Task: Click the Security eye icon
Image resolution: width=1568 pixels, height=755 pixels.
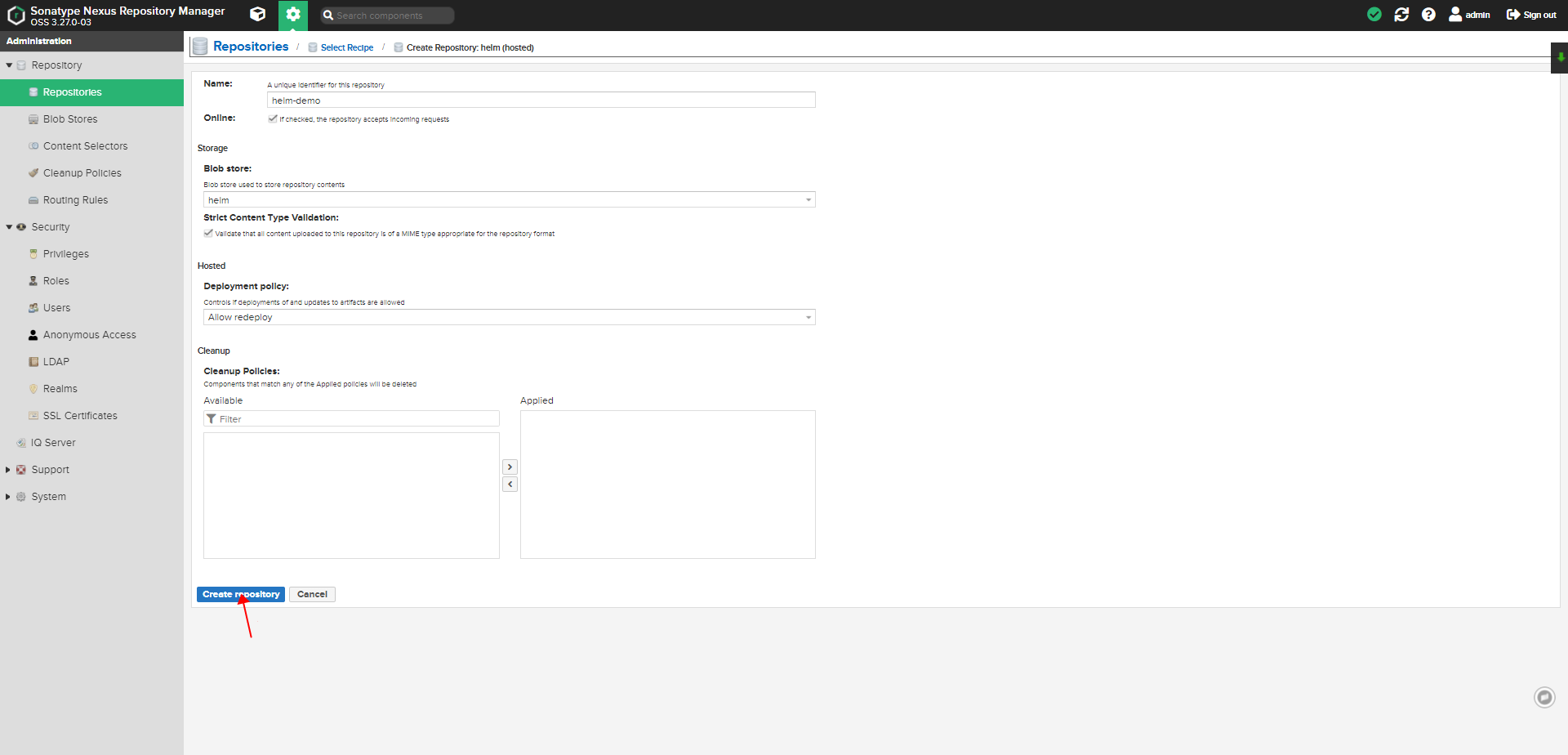Action: pyautogui.click(x=21, y=227)
